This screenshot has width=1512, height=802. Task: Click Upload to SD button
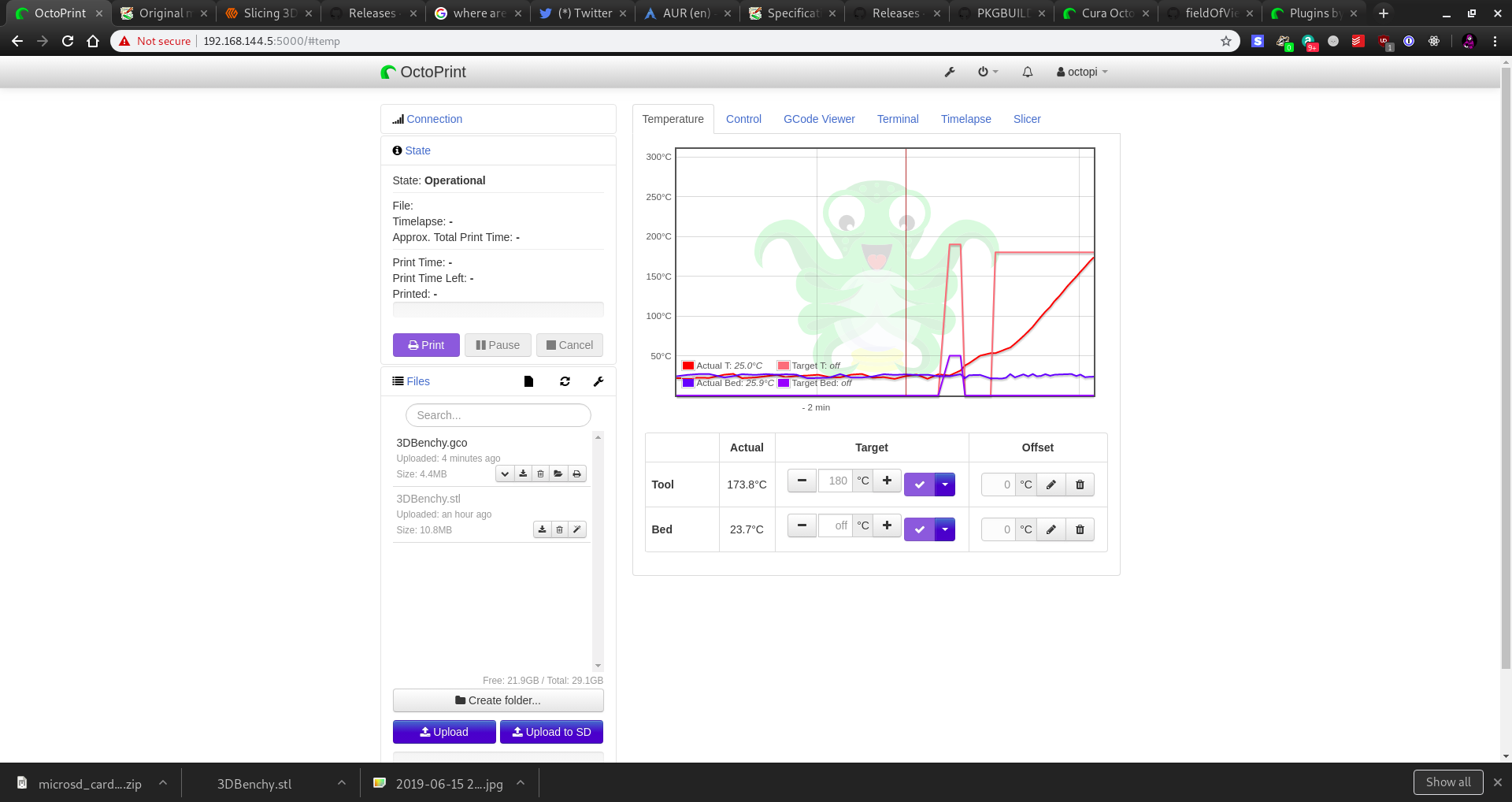551,732
